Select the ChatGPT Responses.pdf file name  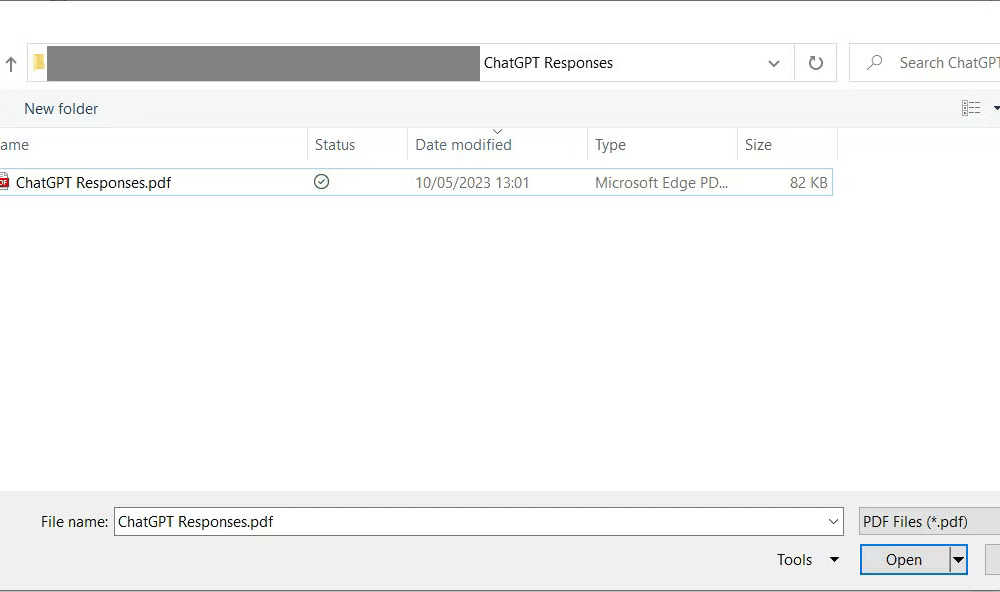point(93,182)
